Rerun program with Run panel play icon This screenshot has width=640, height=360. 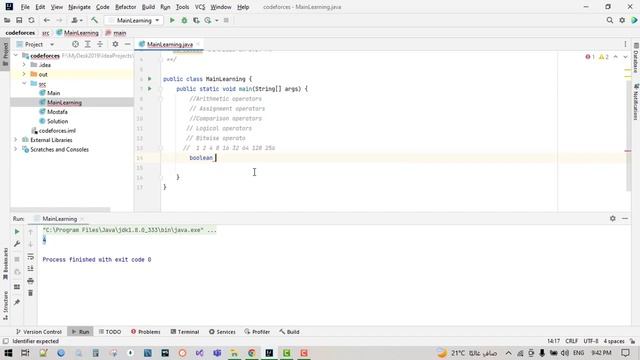pos(17,231)
